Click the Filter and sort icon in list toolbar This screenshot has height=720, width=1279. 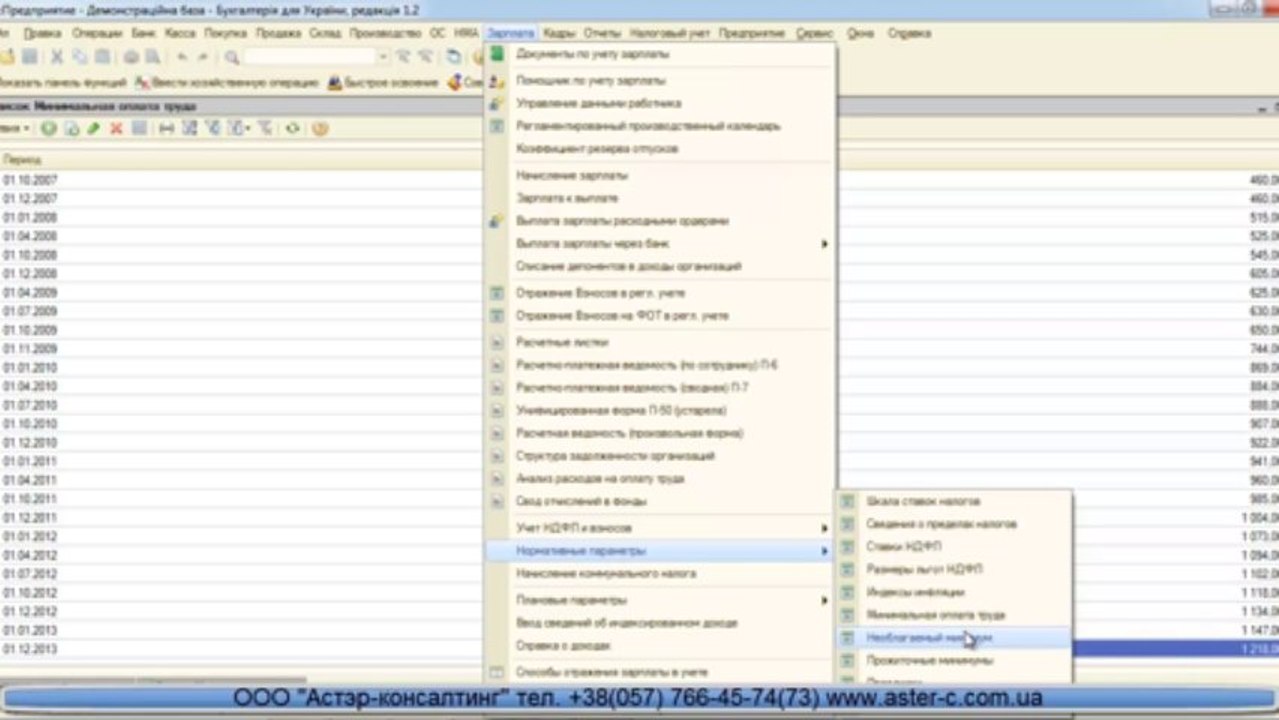click(x=189, y=128)
